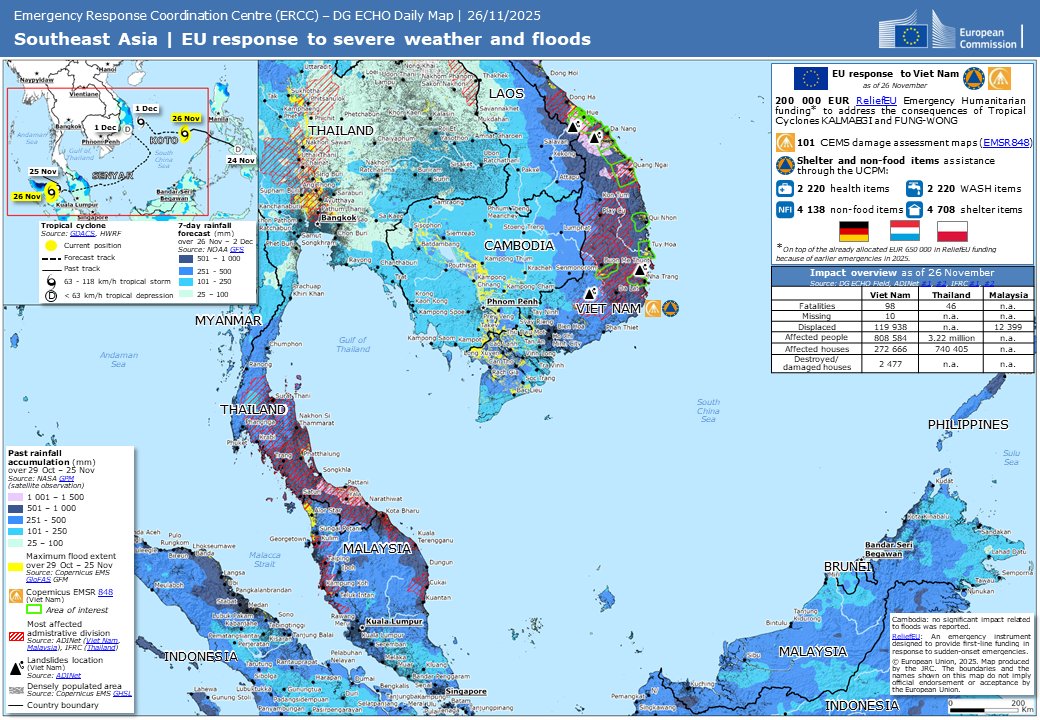Click the KOTO cyclone marker in the inset map
1040x720 pixels.
click(x=185, y=134)
